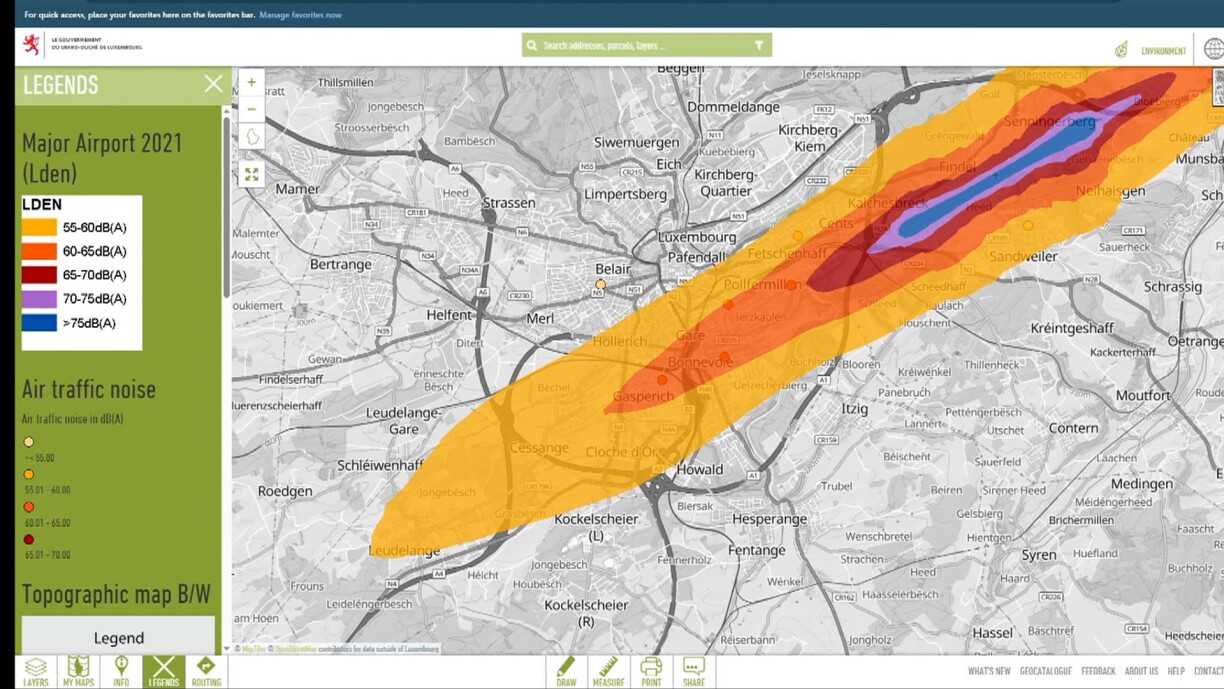Open My Maps in bottom toolbar
Image resolution: width=1224 pixels, height=689 pixels.
78,671
